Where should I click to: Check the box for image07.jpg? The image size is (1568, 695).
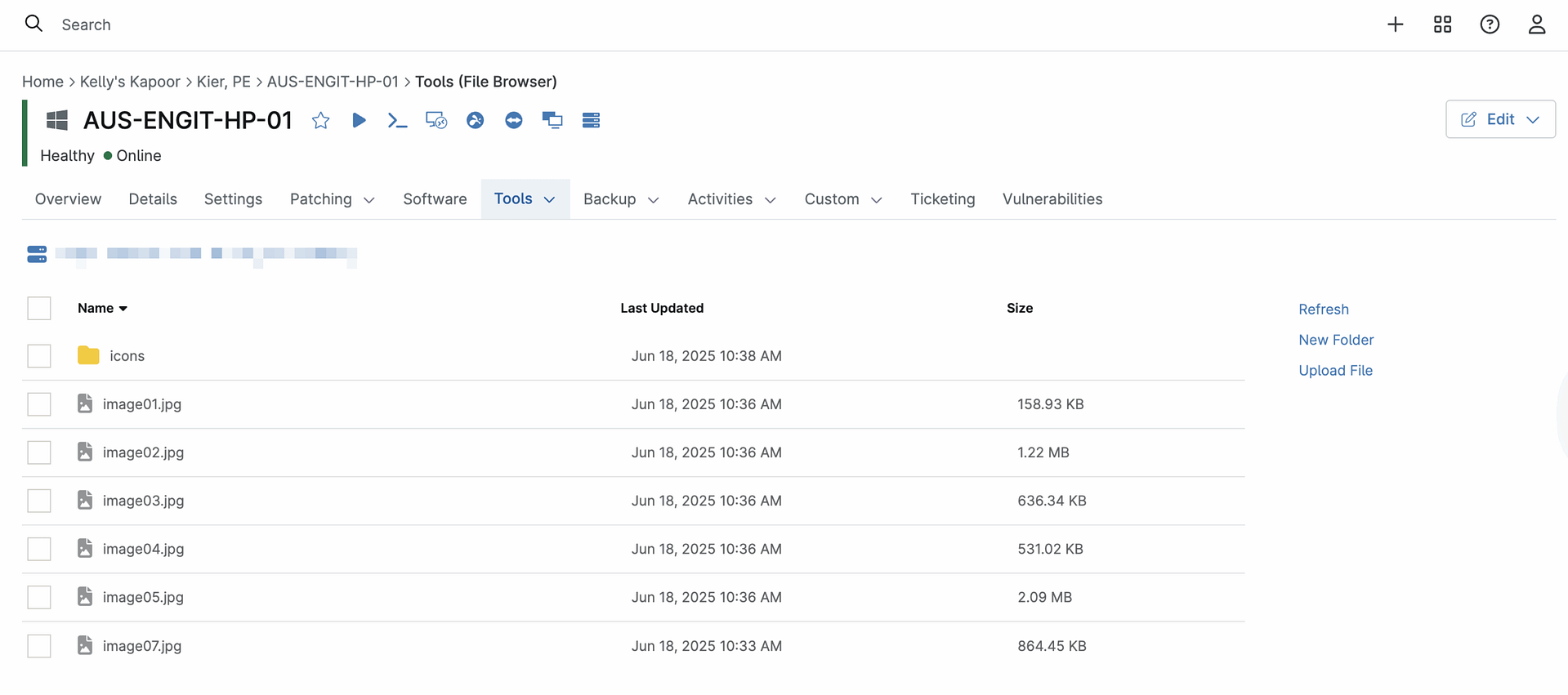39,646
